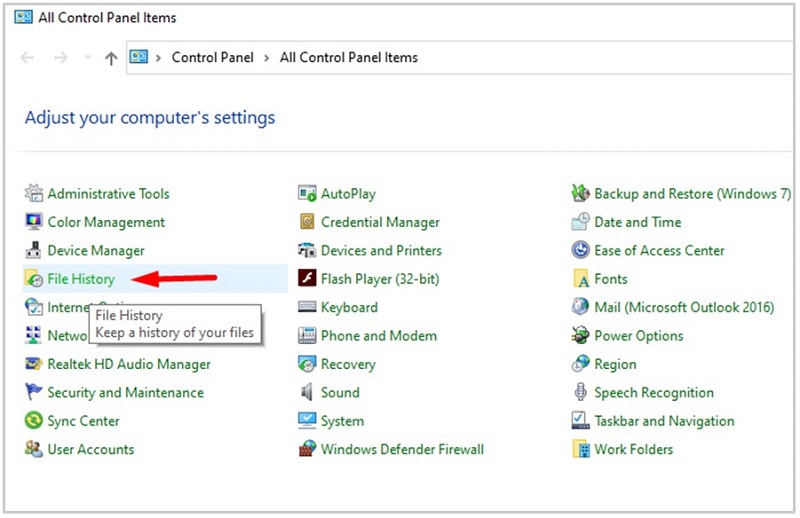Select the Control Panel breadcrumb segment
Image resolution: width=800 pixels, height=518 pixels.
click(x=213, y=58)
